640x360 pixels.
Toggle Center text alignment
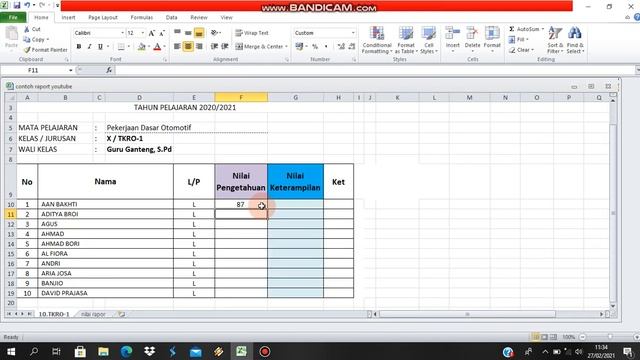point(188,47)
